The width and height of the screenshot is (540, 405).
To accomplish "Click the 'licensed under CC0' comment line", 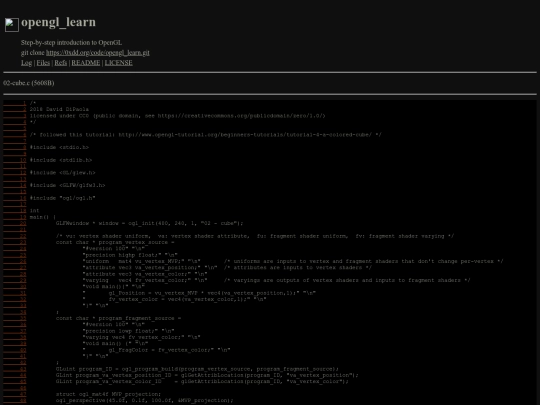I will 177,116.
